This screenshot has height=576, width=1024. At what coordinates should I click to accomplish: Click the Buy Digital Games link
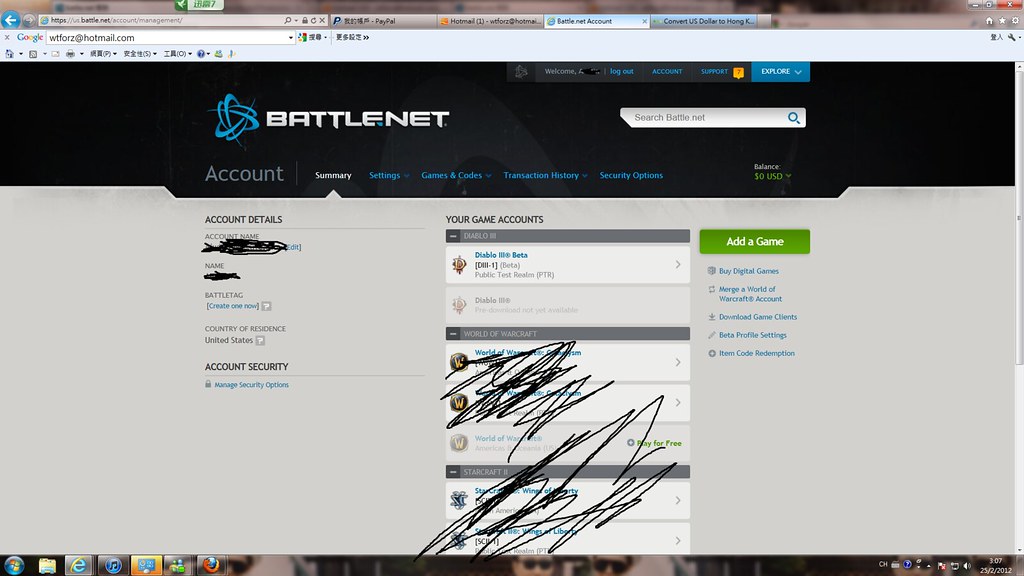748,271
